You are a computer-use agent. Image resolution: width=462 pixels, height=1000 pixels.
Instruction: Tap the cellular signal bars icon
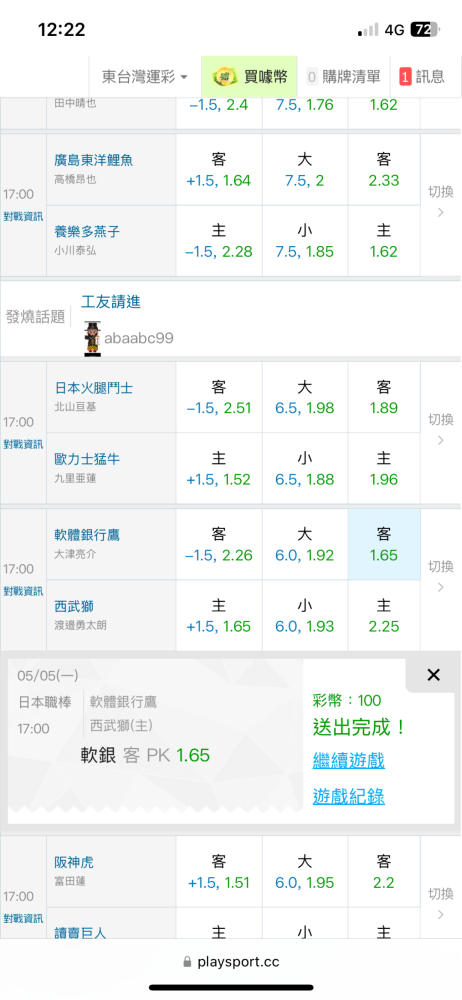point(368,29)
